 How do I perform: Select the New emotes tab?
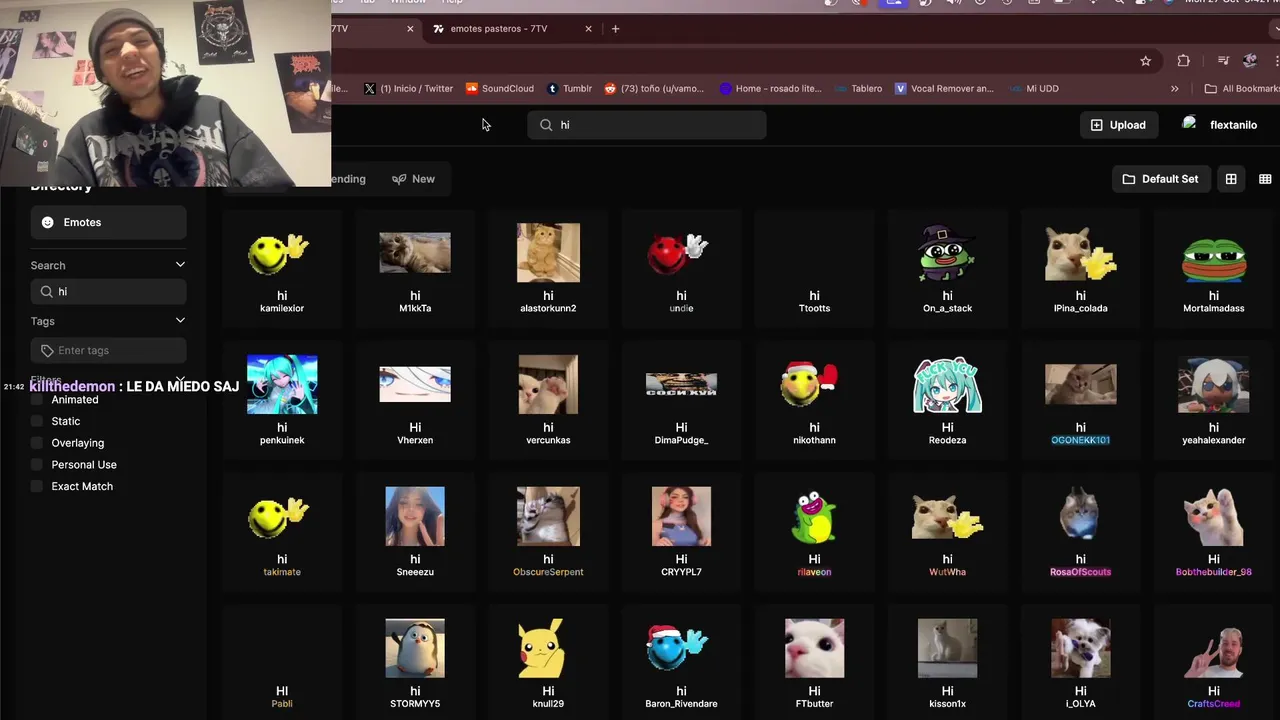point(413,179)
